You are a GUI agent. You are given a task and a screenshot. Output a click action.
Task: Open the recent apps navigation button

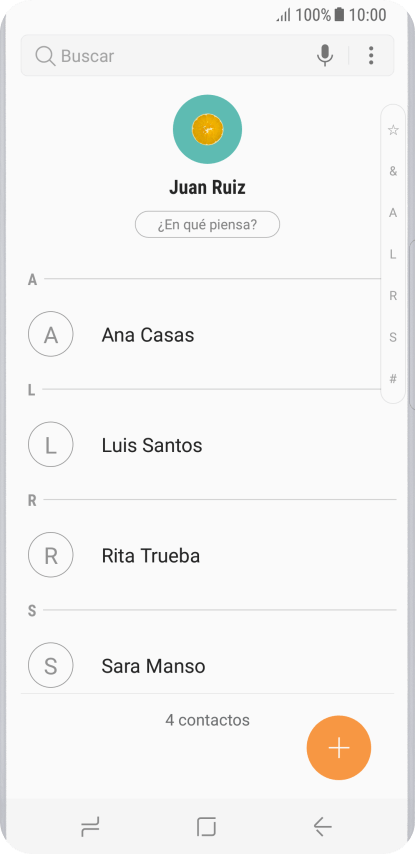click(90, 827)
